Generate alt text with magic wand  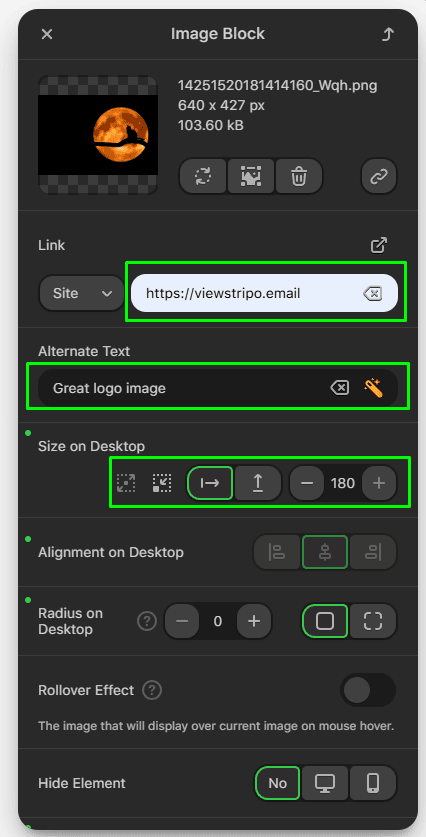click(373, 388)
